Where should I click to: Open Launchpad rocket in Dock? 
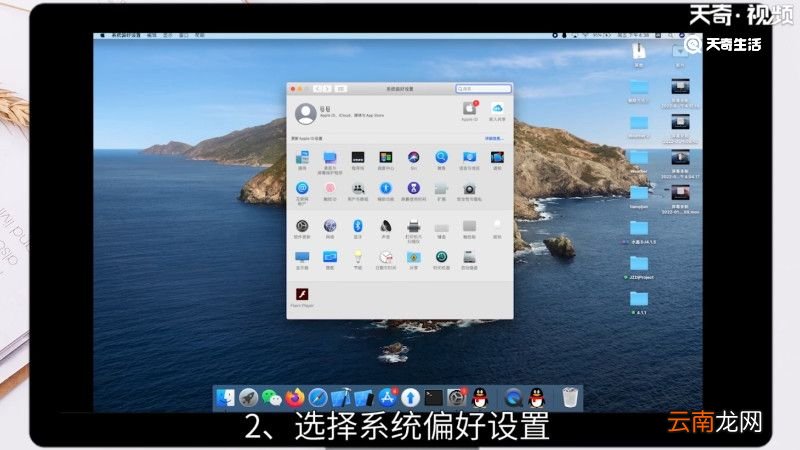click(x=248, y=397)
